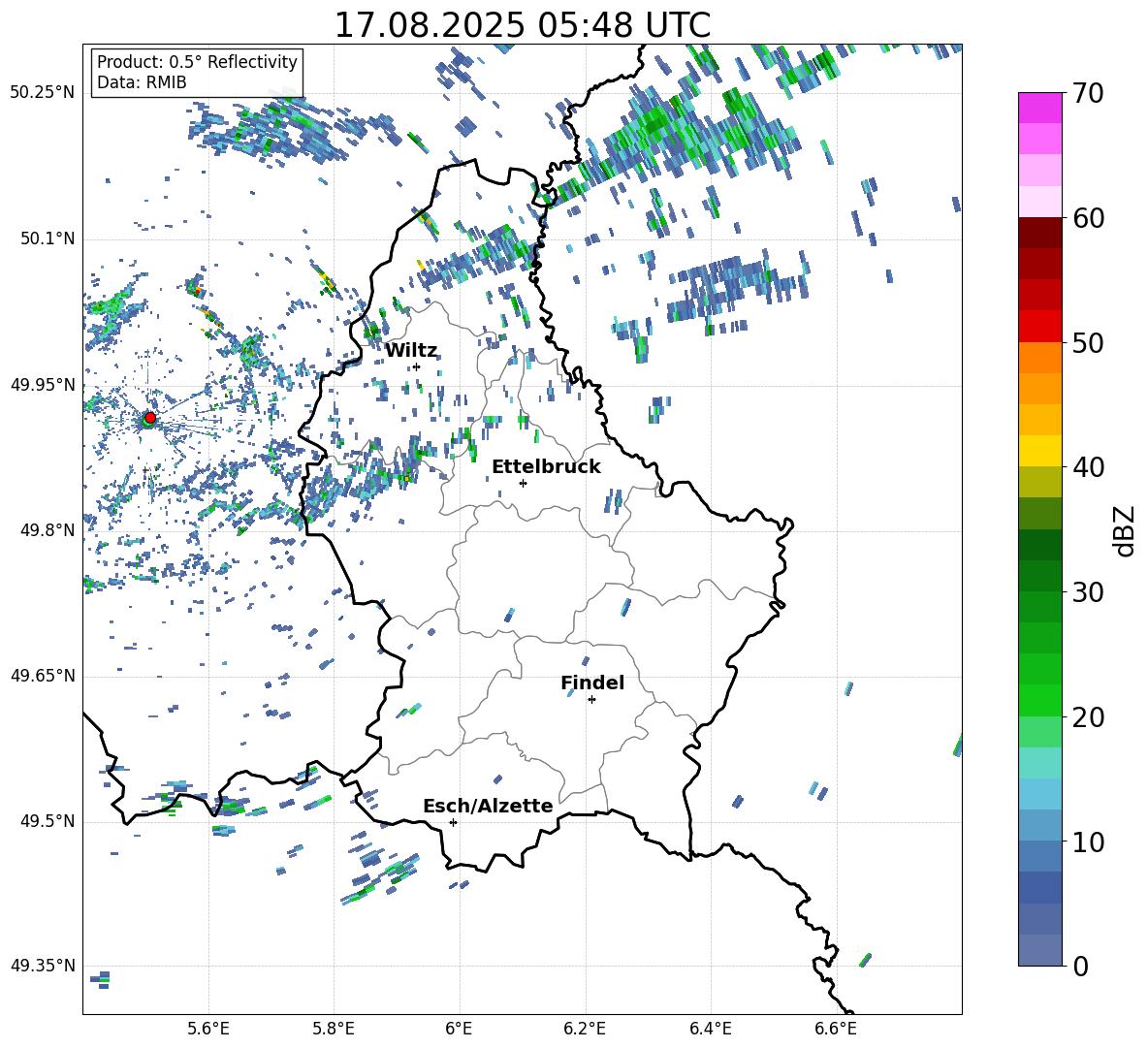Image resolution: width=1148 pixels, height=1048 pixels.
Task: Click the 20 value on the colorbar
Action: tap(1088, 717)
